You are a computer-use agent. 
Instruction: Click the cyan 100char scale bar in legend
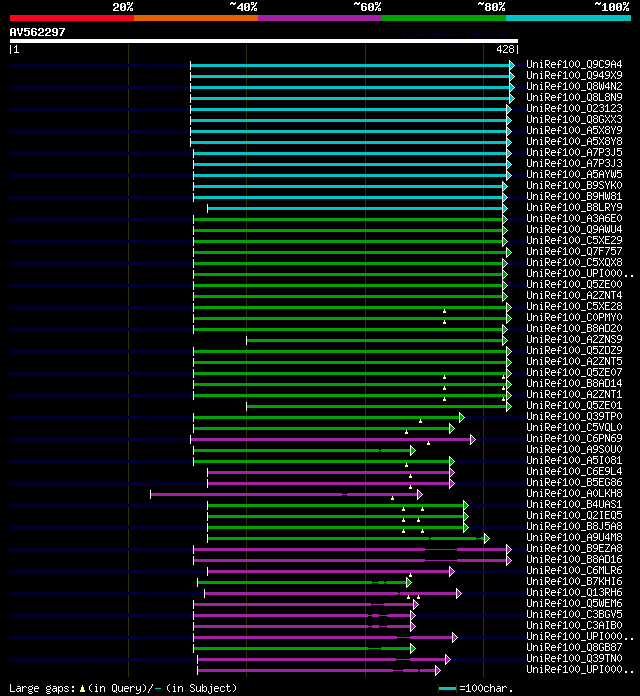pos(447,689)
